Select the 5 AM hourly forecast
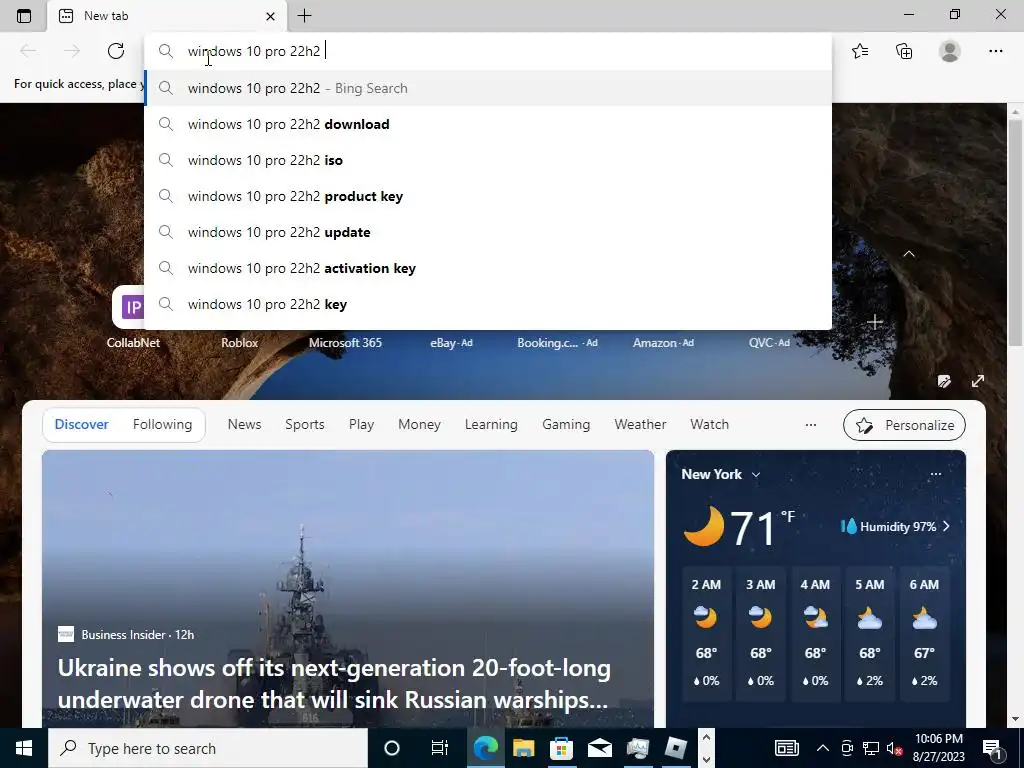The image size is (1024, 768). click(x=869, y=633)
